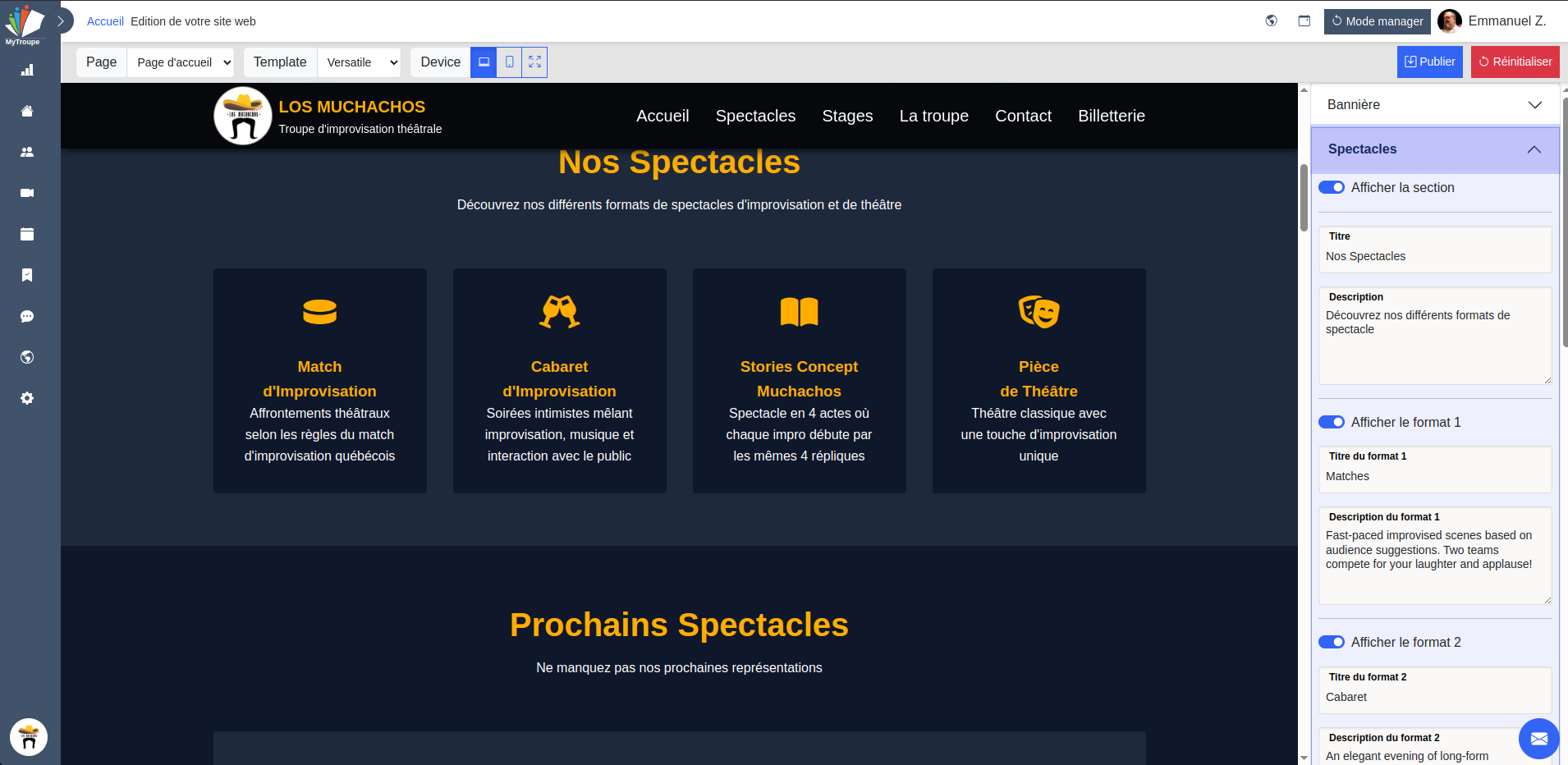Edit the 'Titre du format 1' field

[x=1434, y=476]
